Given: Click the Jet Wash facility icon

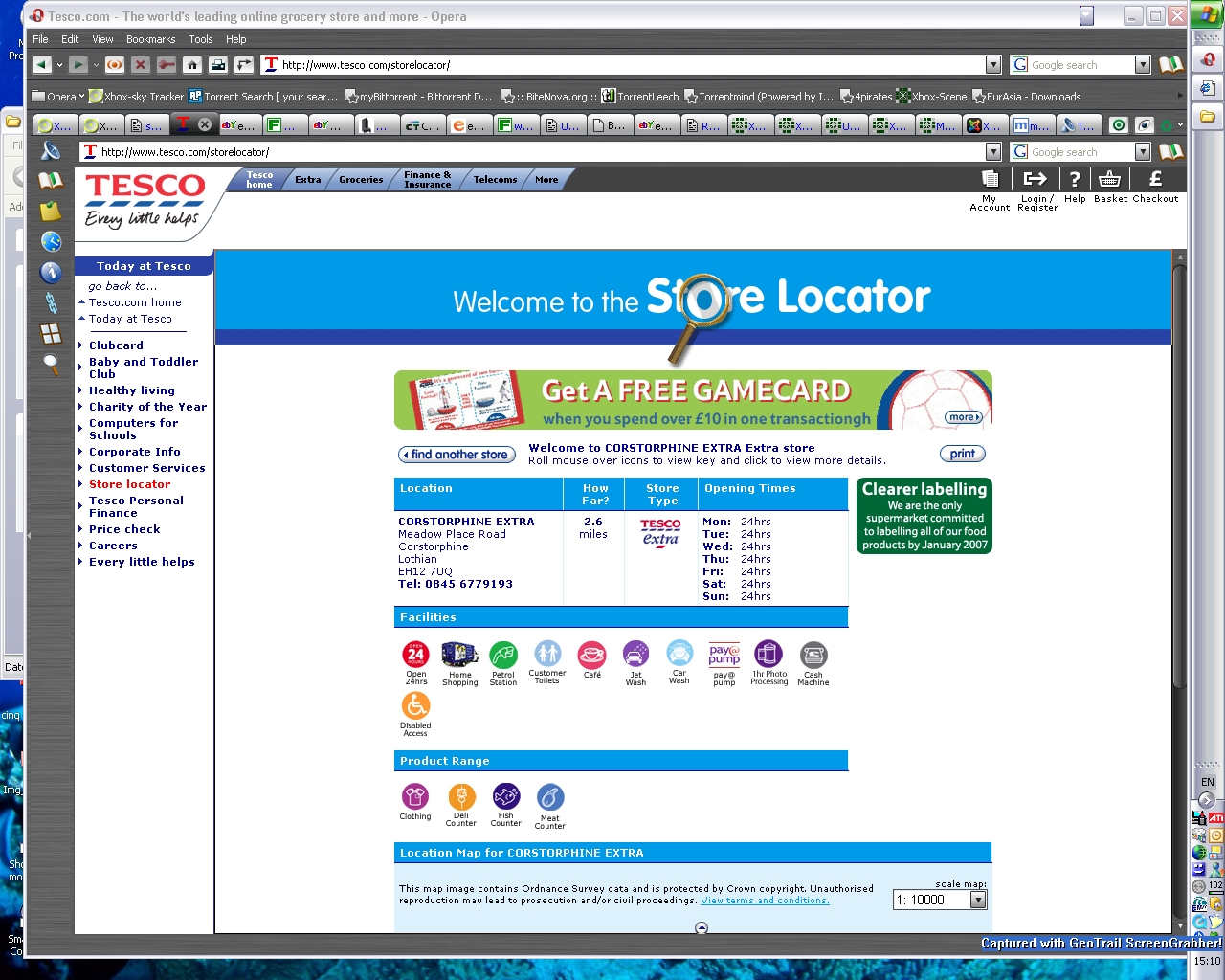Looking at the screenshot, I should pyautogui.click(x=636, y=655).
